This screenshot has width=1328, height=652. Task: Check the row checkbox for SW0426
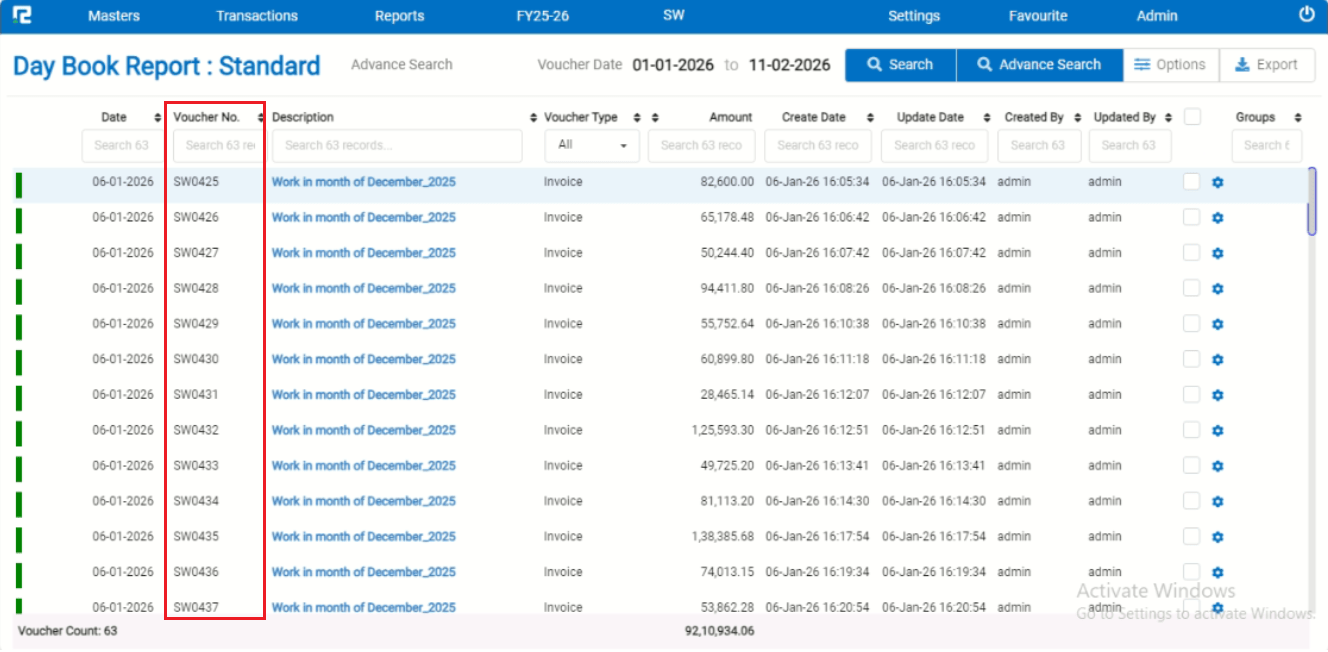[x=1191, y=217]
